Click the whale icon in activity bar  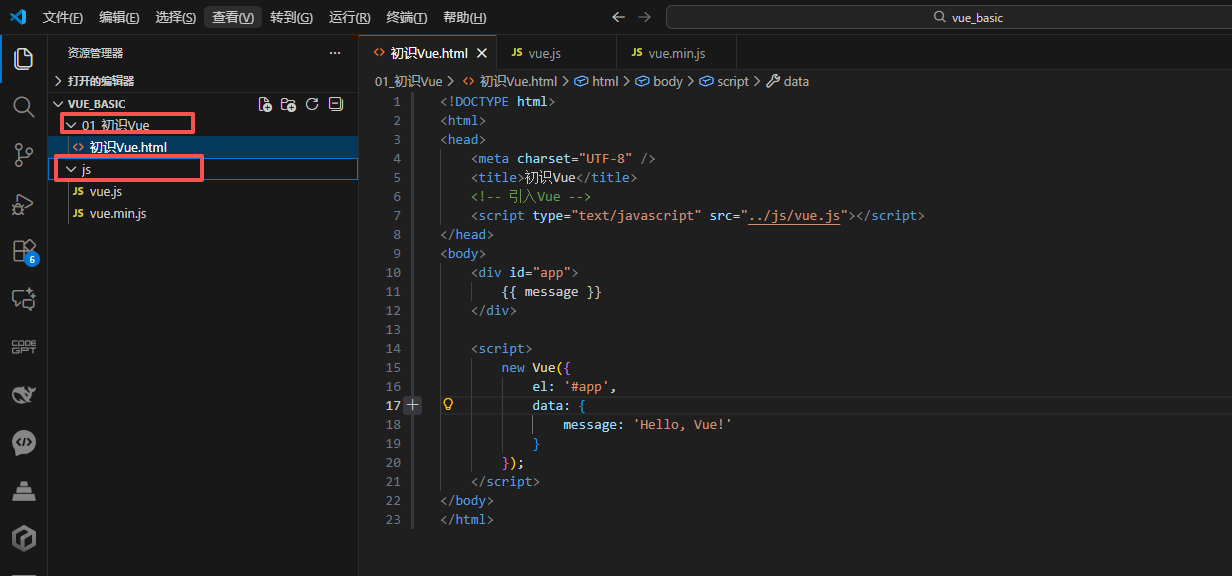pyautogui.click(x=23, y=395)
